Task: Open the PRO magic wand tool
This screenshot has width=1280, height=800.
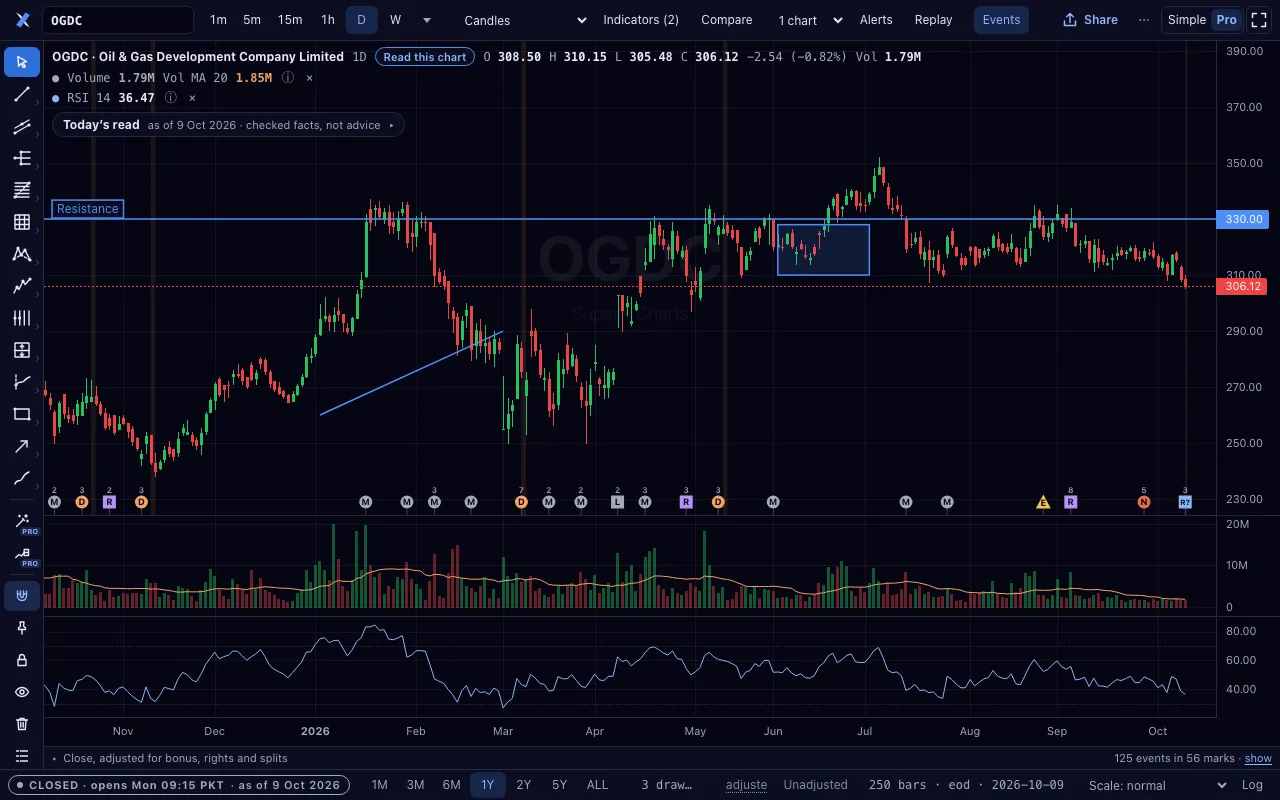Action: click(22, 522)
